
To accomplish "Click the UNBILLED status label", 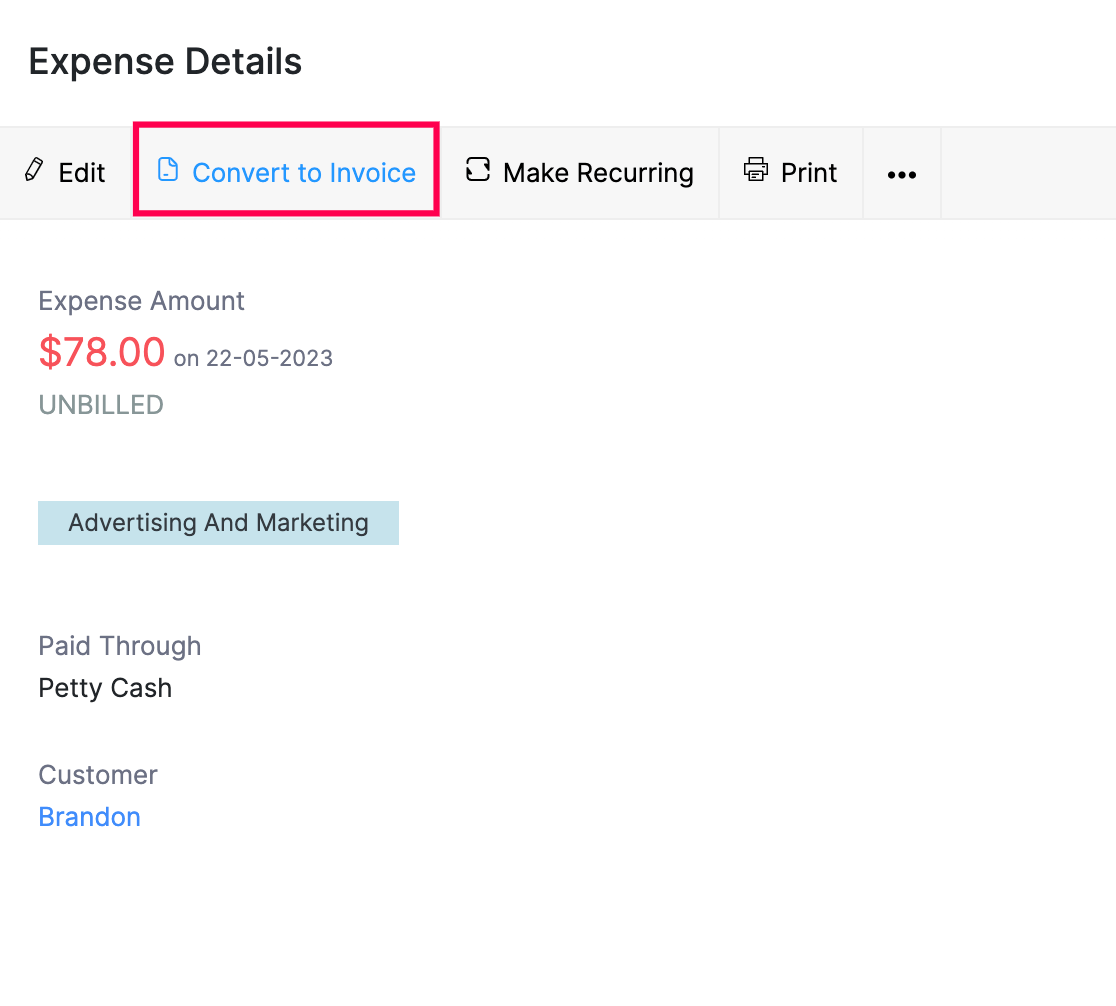I will point(100,405).
